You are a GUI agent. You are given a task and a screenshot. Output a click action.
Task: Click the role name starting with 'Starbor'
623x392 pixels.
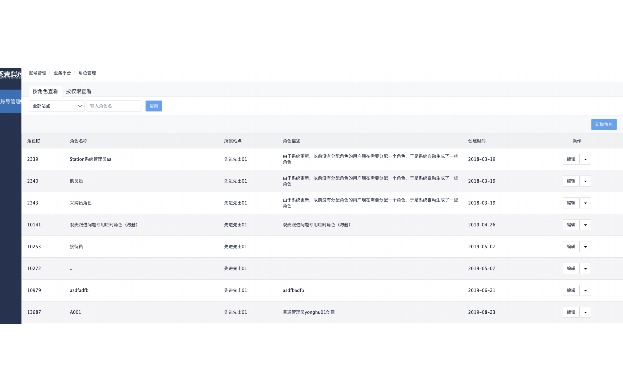click(x=90, y=159)
